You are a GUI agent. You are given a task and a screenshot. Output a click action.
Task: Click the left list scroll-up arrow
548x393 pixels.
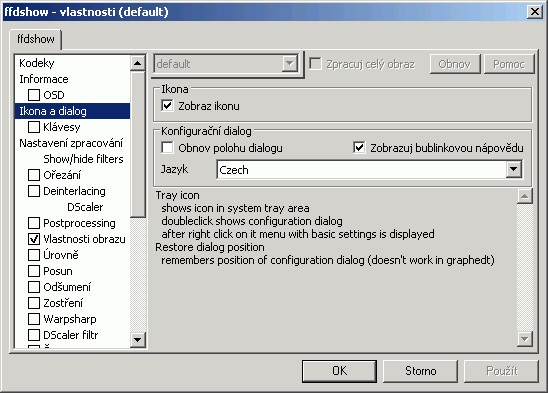pyautogui.click(x=138, y=63)
